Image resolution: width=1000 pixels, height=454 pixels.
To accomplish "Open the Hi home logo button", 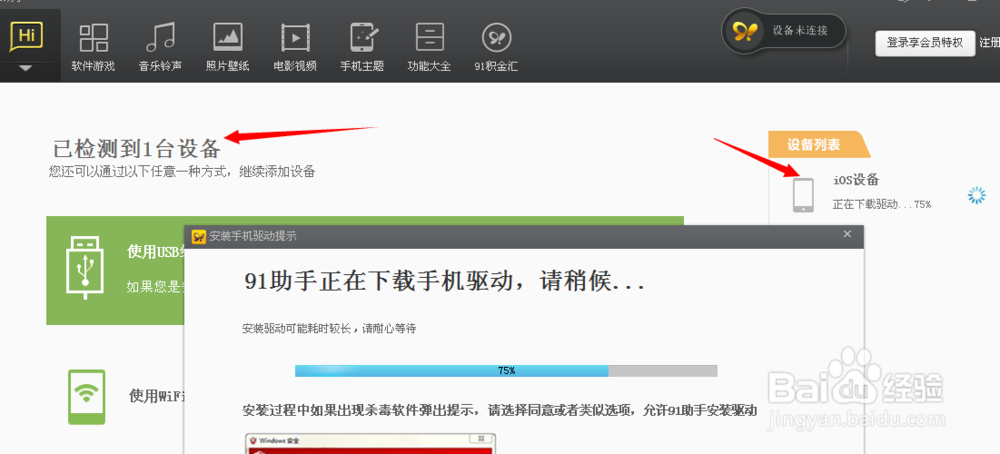I will tap(27, 35).
